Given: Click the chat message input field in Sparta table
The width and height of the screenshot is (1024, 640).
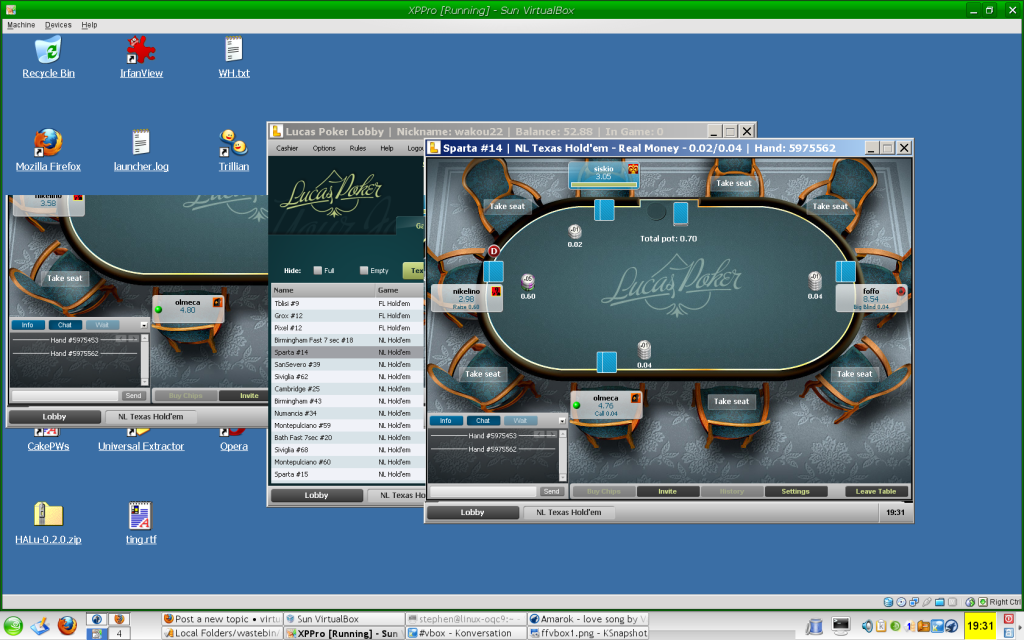Looking at the screenshot, I should pyautogui.click(x=482, y=491).
